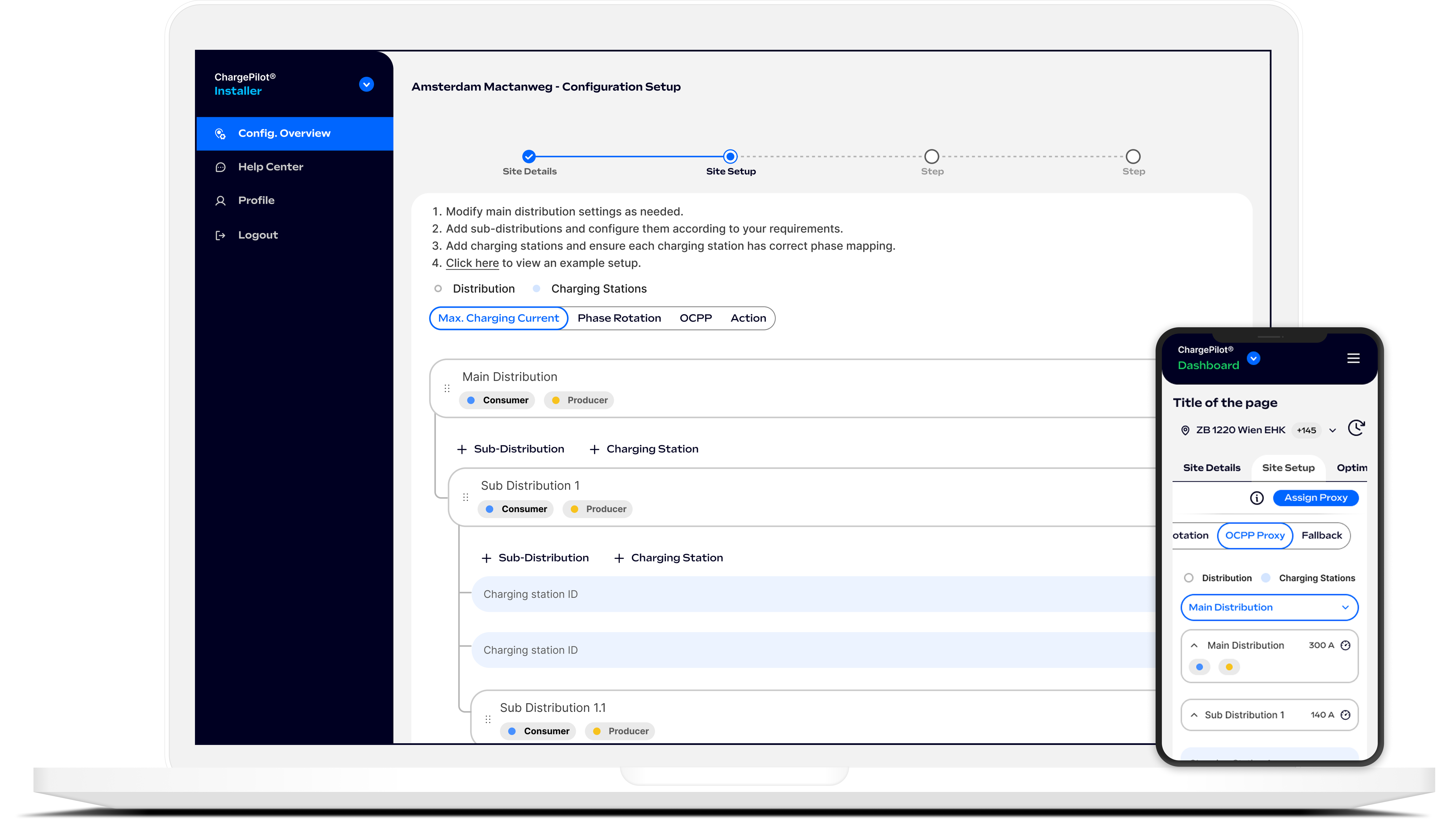The width and height of the screenshot is (1456, 819).
Task: Select the OCPP Proxy tab on mobile
Action: point(1255,536)
